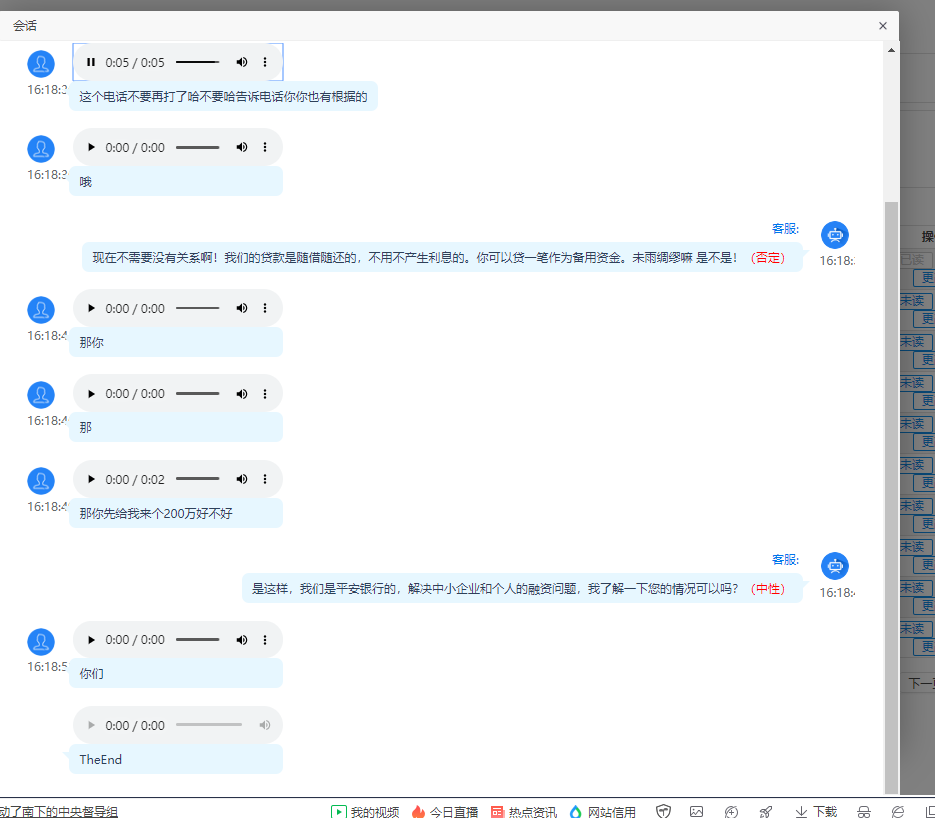Image resolution: width=935 pixels, height=818 pixels.
Task: Play the 0:02 audio about 200万
Action: point(91,479)
